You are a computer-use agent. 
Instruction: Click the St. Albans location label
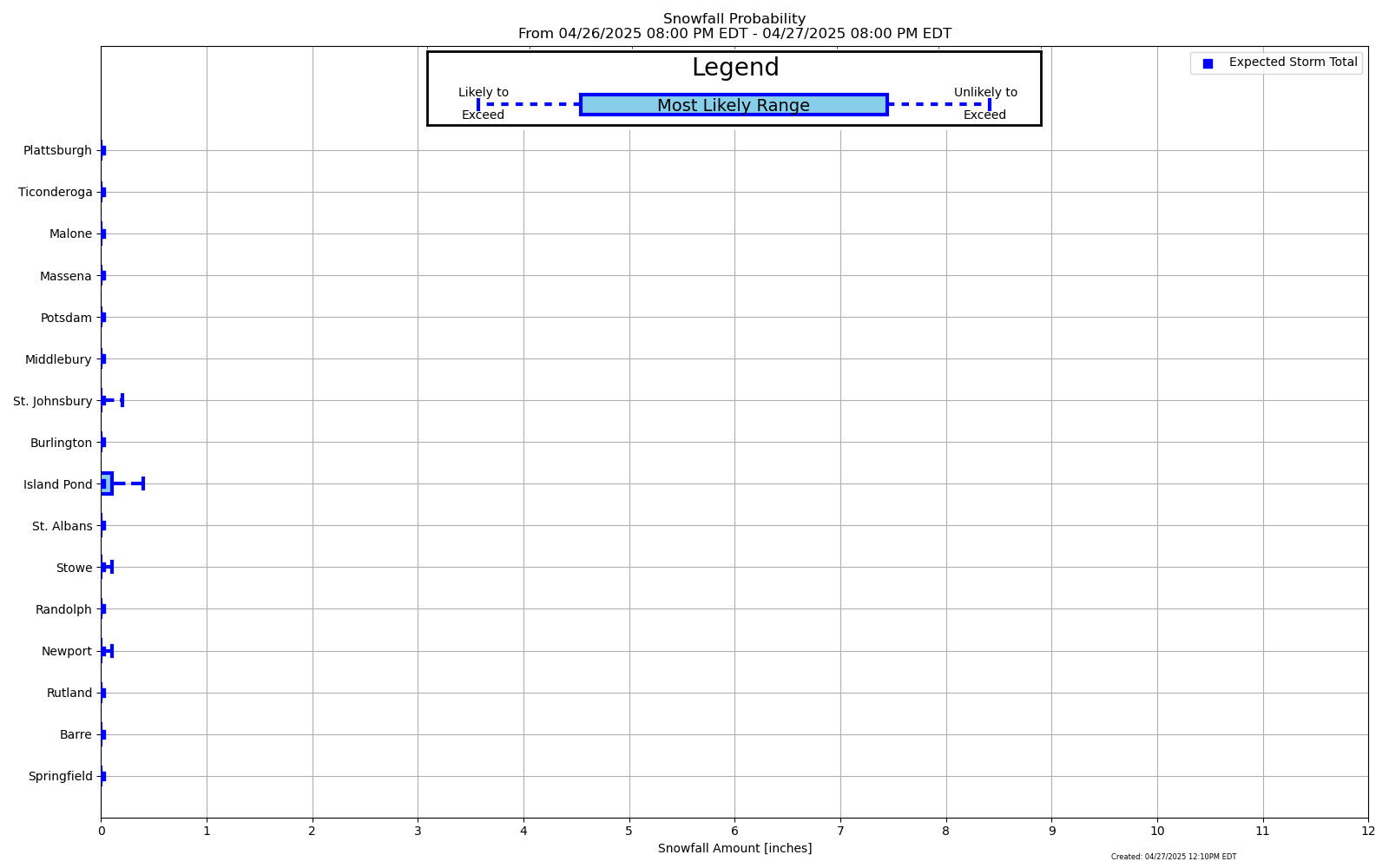63,526
